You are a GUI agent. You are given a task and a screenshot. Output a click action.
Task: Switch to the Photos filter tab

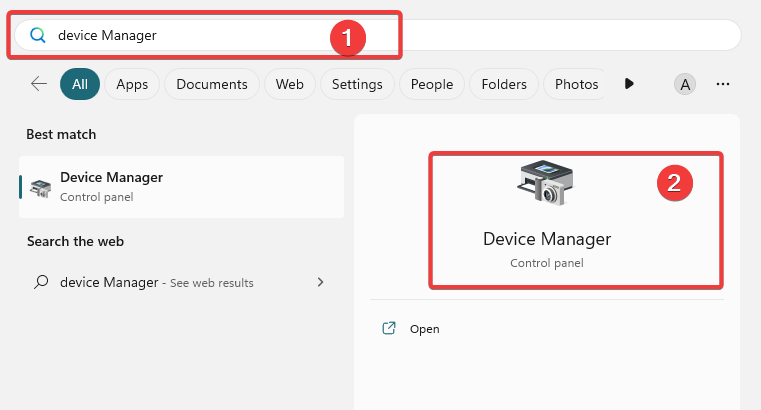click(576, 84)
